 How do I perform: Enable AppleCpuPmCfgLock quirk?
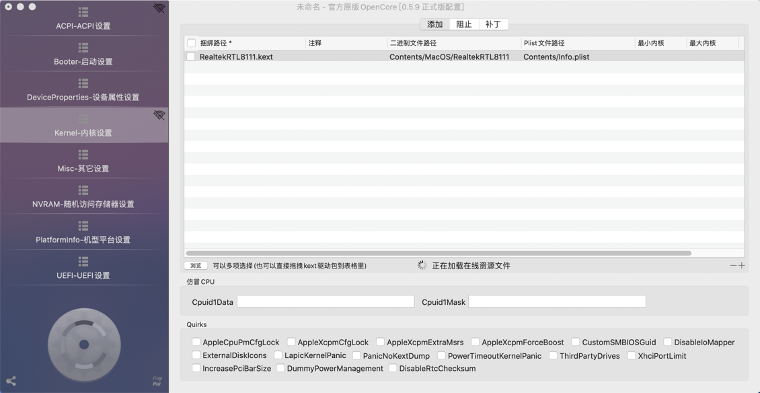[196, 342]
